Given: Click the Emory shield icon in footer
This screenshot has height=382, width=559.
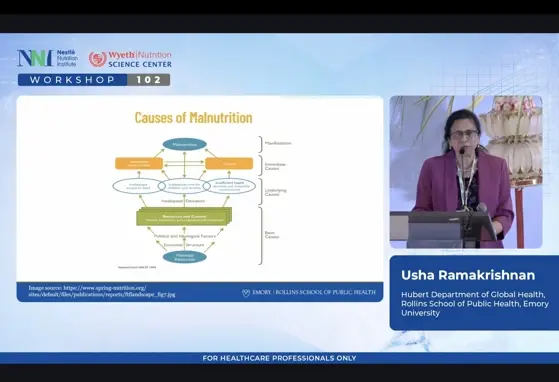Looking at the screenshot, I should point(246,293).
